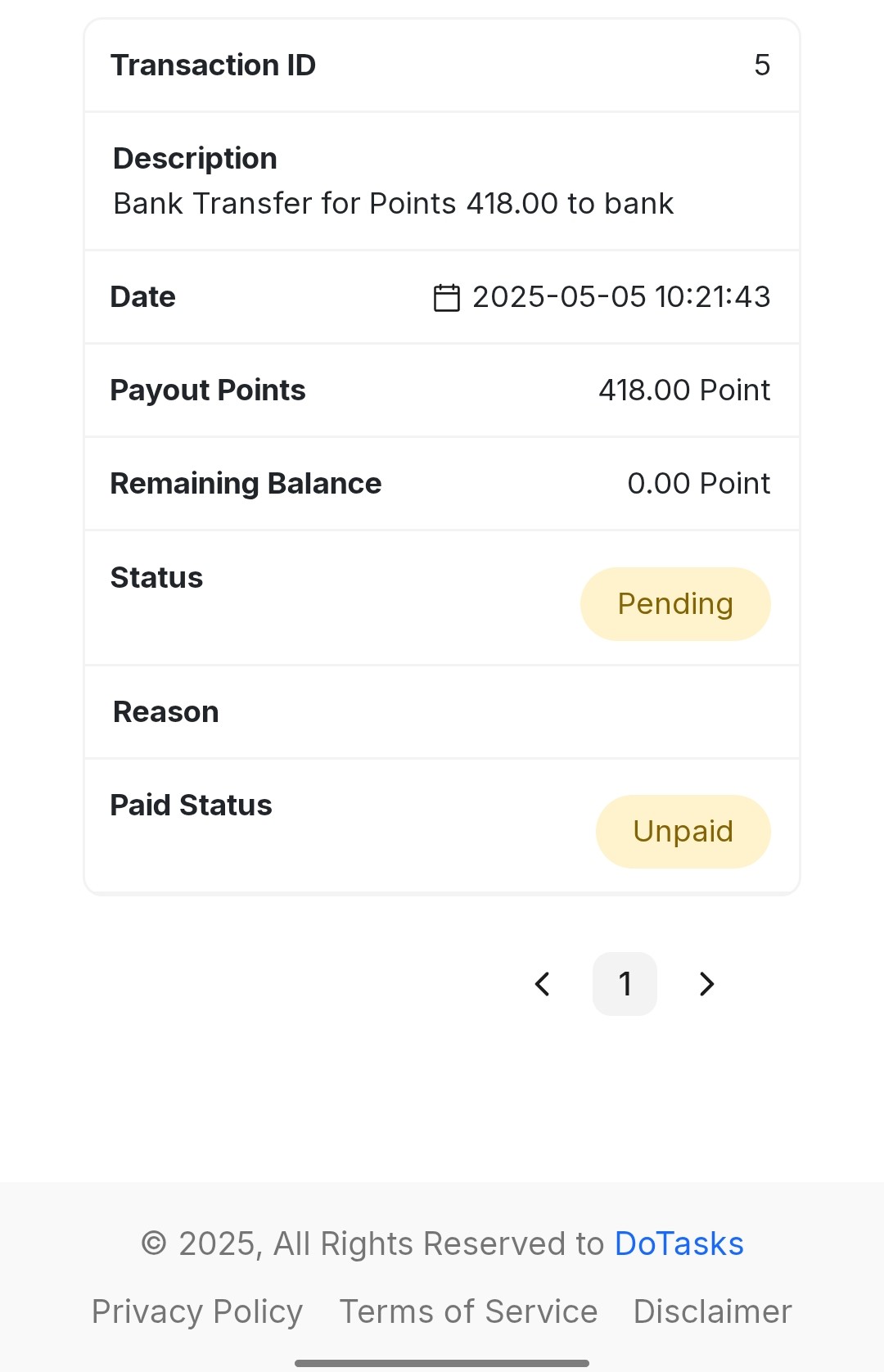The width and height of the screenshot is (884, 1372).
Task: Click the Unpaid status badge
Action: click(x=683, y=832)
